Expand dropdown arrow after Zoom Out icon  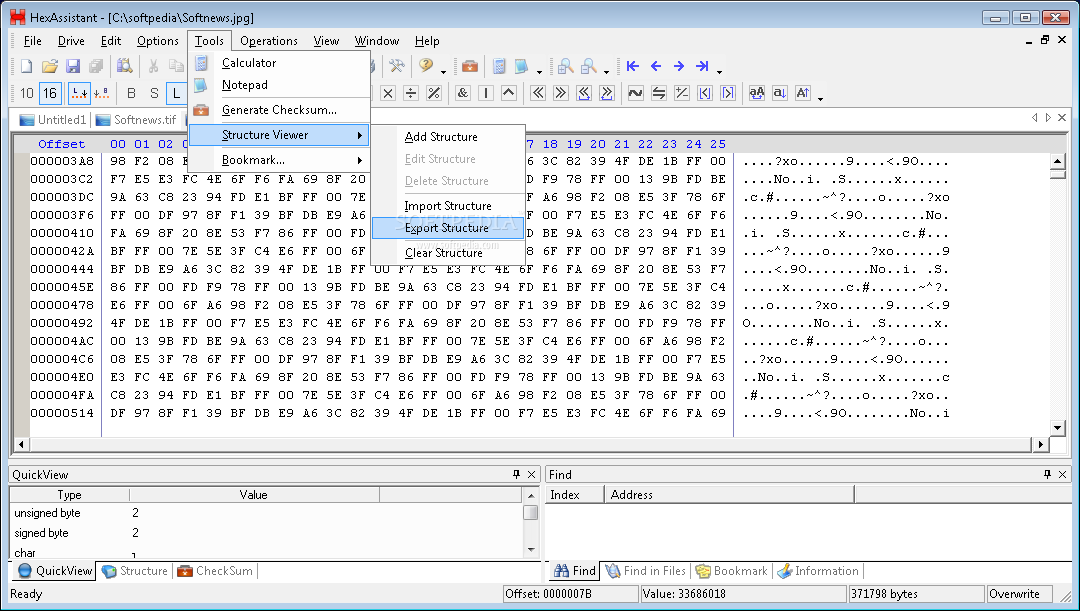606,72
